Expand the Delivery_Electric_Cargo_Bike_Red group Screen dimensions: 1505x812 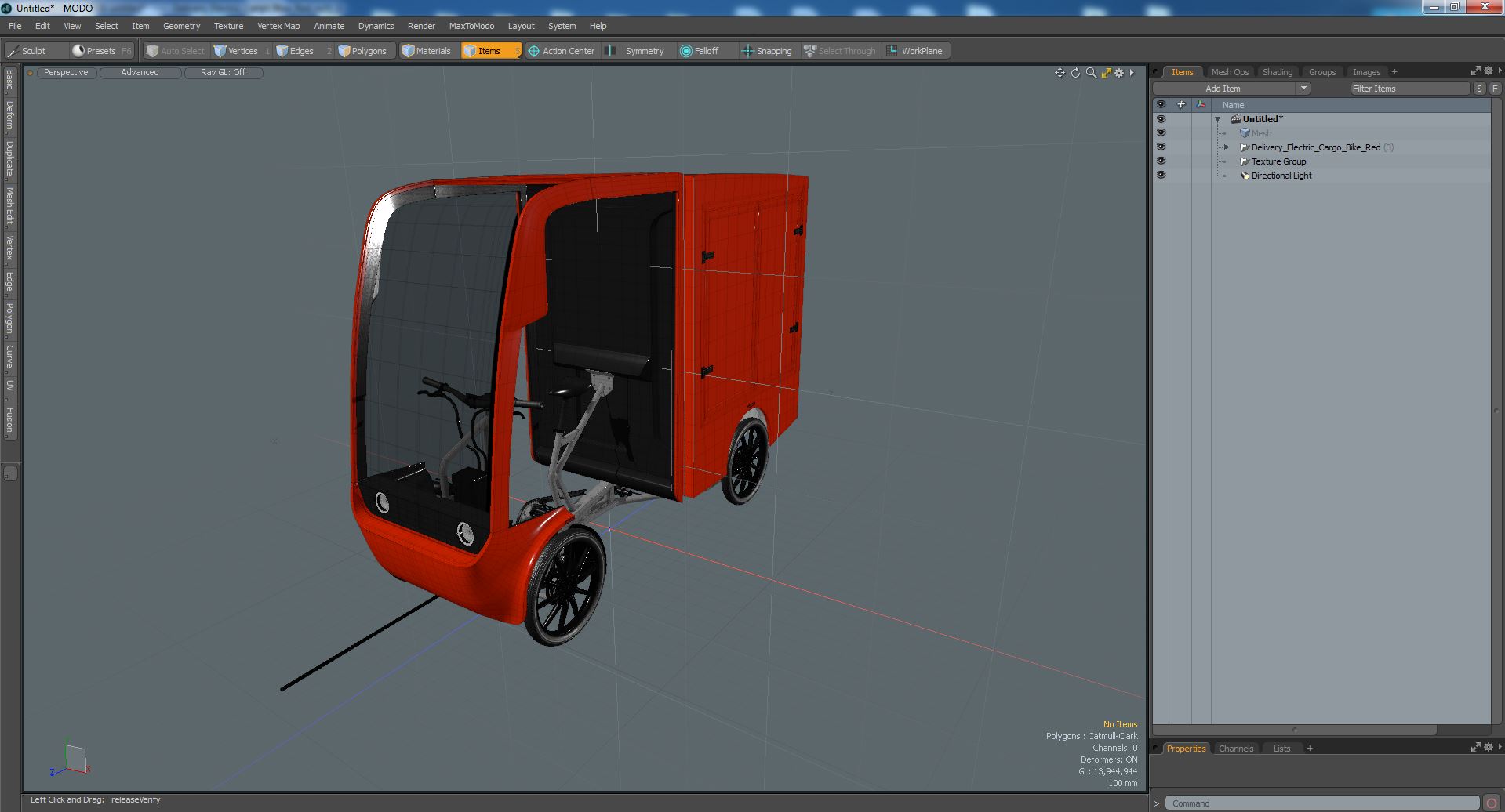coord(1227,147)
